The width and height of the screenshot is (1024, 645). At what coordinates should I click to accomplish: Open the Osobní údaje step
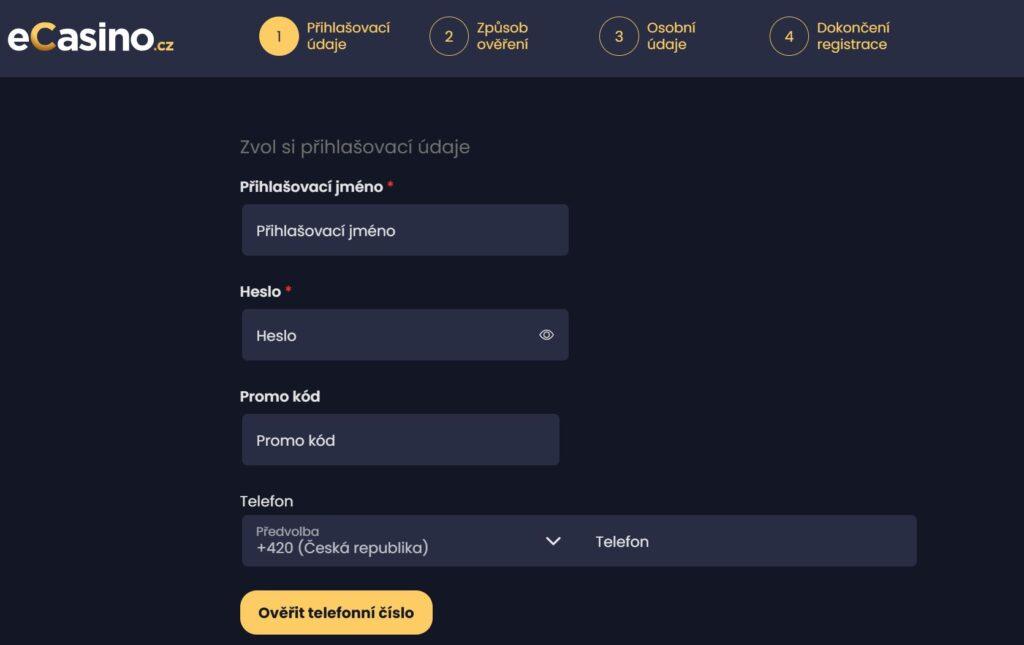[671, 37]
